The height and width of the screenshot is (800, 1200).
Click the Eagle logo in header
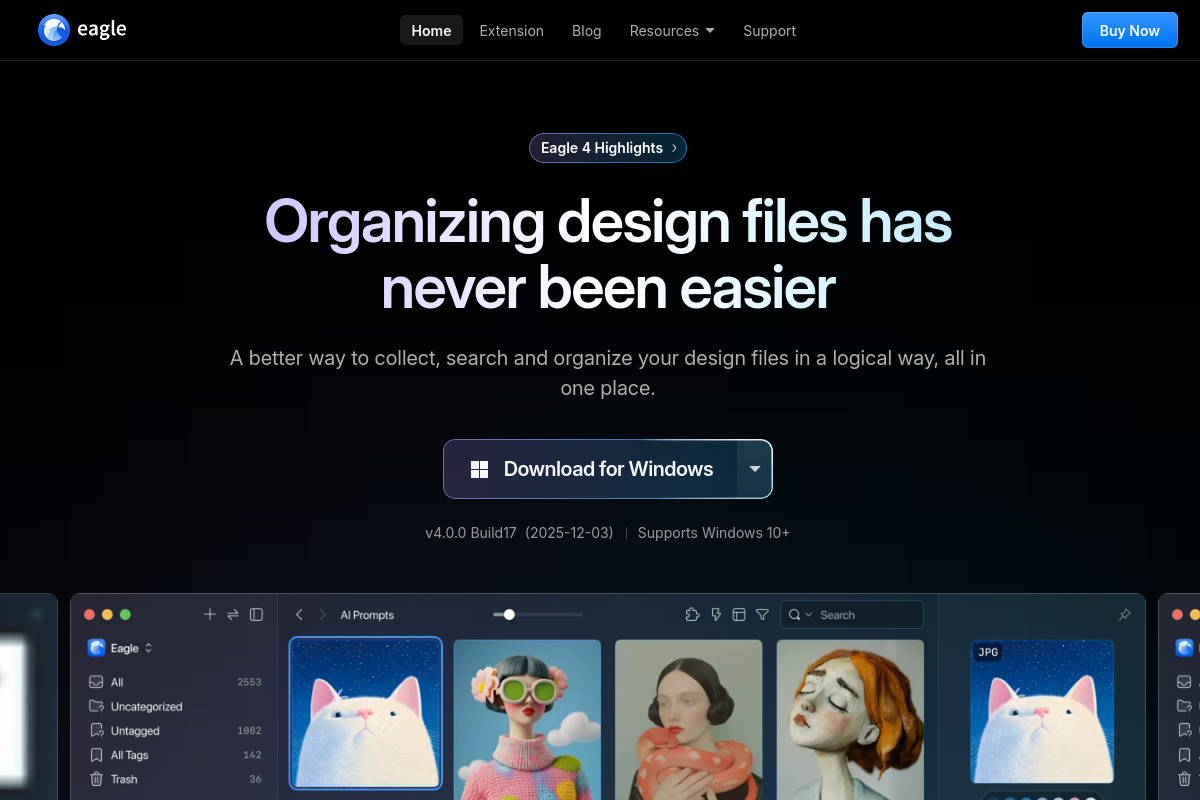pos(82,30)
